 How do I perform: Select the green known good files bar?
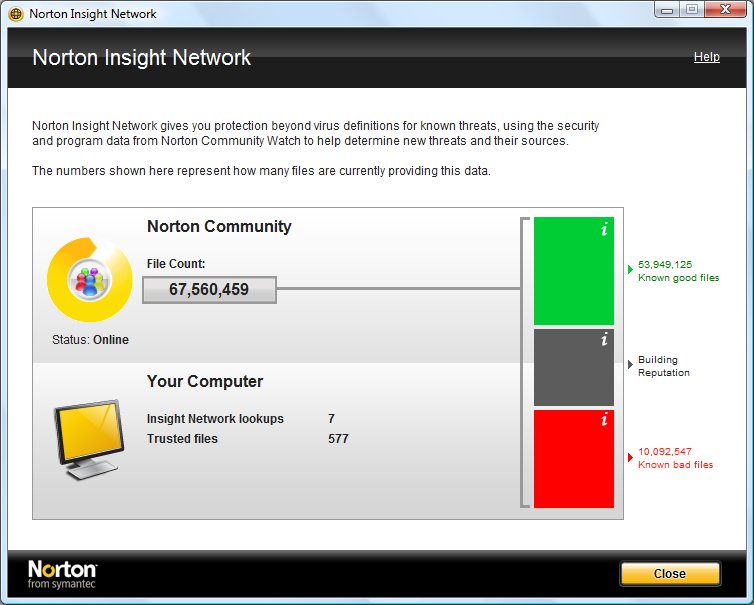[x=574, y=271]
